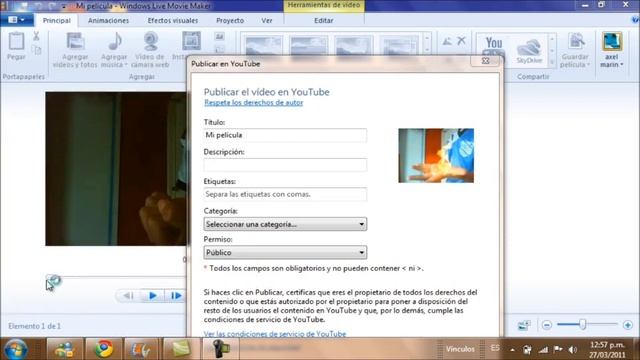Click the Movie Maker taskbar icon
The height and width of the screenshot is (360, 640).
pos(220,349)
